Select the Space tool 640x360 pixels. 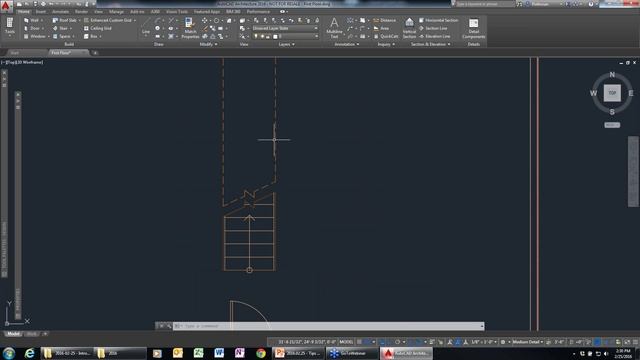pyautogui.click(x=62, y=36)
